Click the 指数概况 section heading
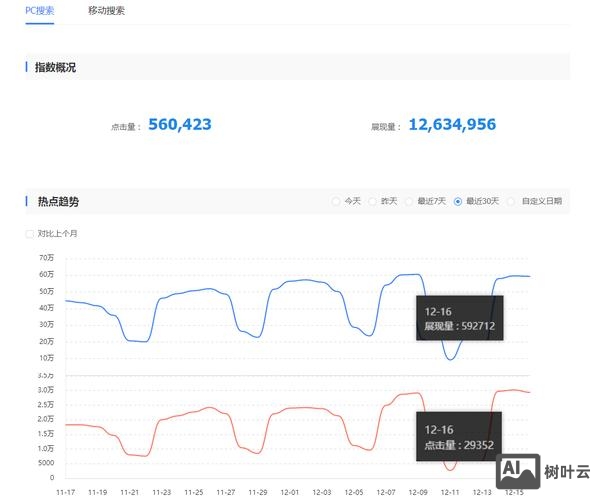This screenshot has width=598, height=500. pos(55,68)
